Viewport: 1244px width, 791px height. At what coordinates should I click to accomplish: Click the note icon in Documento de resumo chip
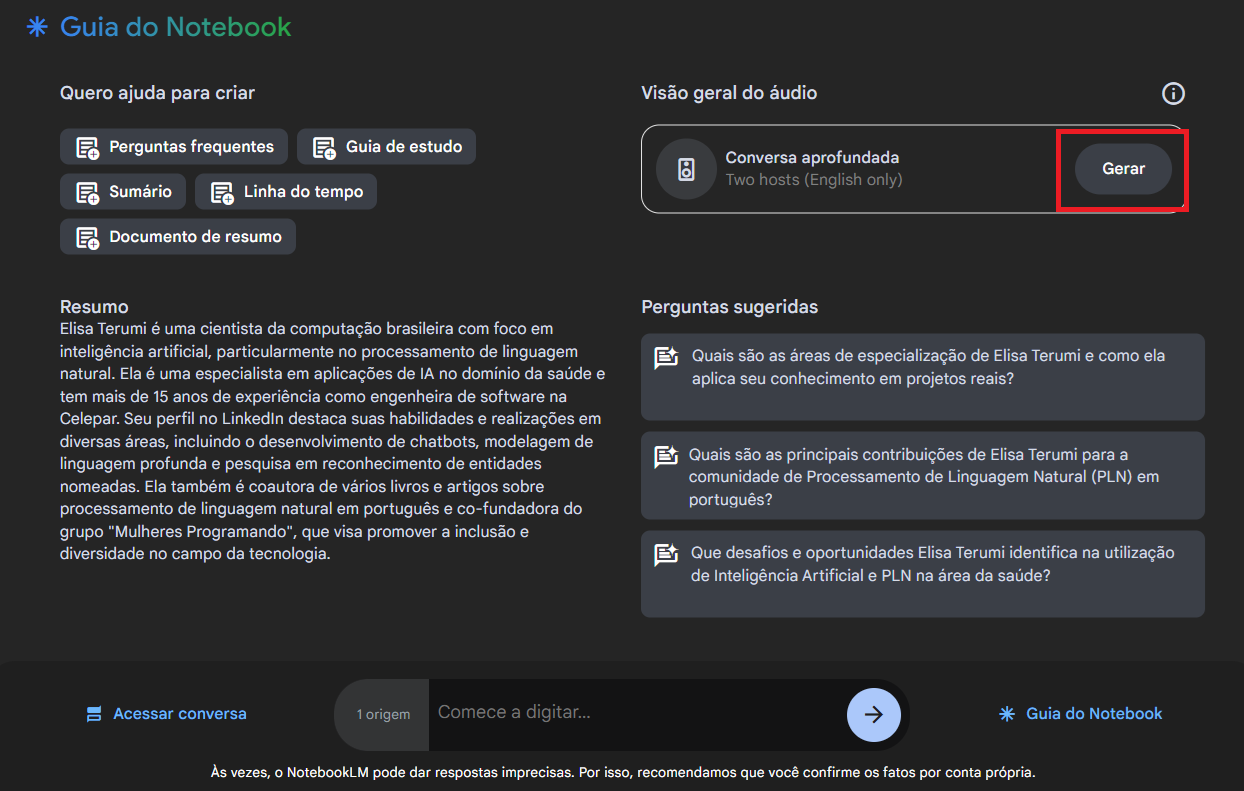pyautogui.click(x=88, y=238)
